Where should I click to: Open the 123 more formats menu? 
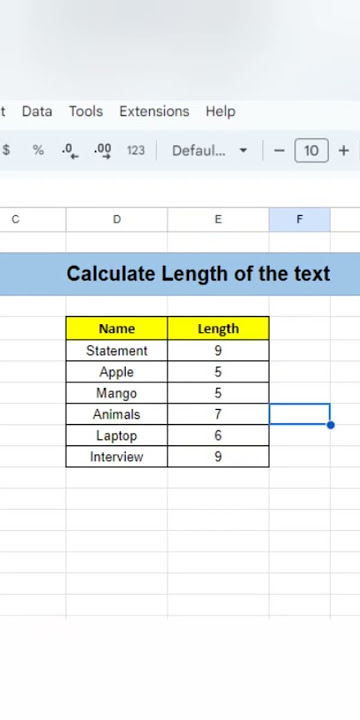[x=135, y=150]
